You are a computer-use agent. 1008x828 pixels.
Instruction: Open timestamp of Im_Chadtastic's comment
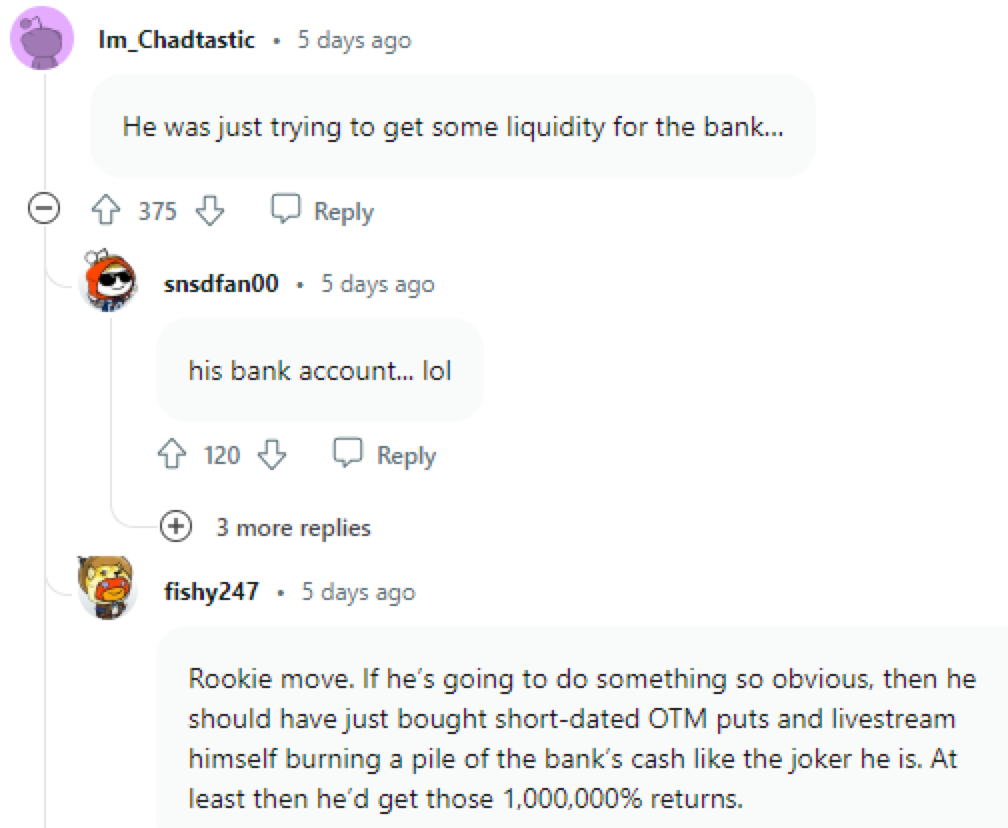pos(354,40)
